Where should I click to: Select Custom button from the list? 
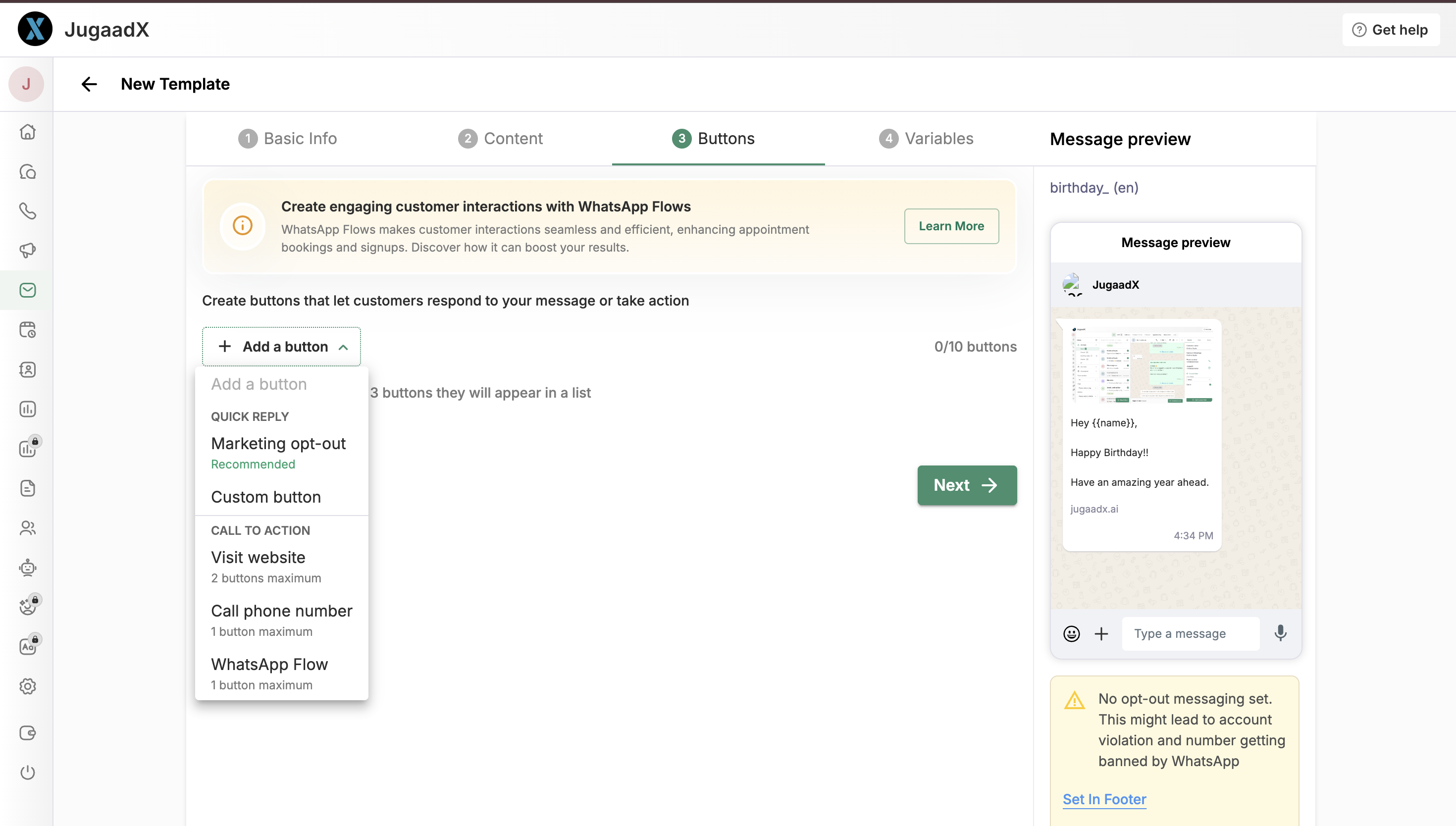tap(265, 497)
